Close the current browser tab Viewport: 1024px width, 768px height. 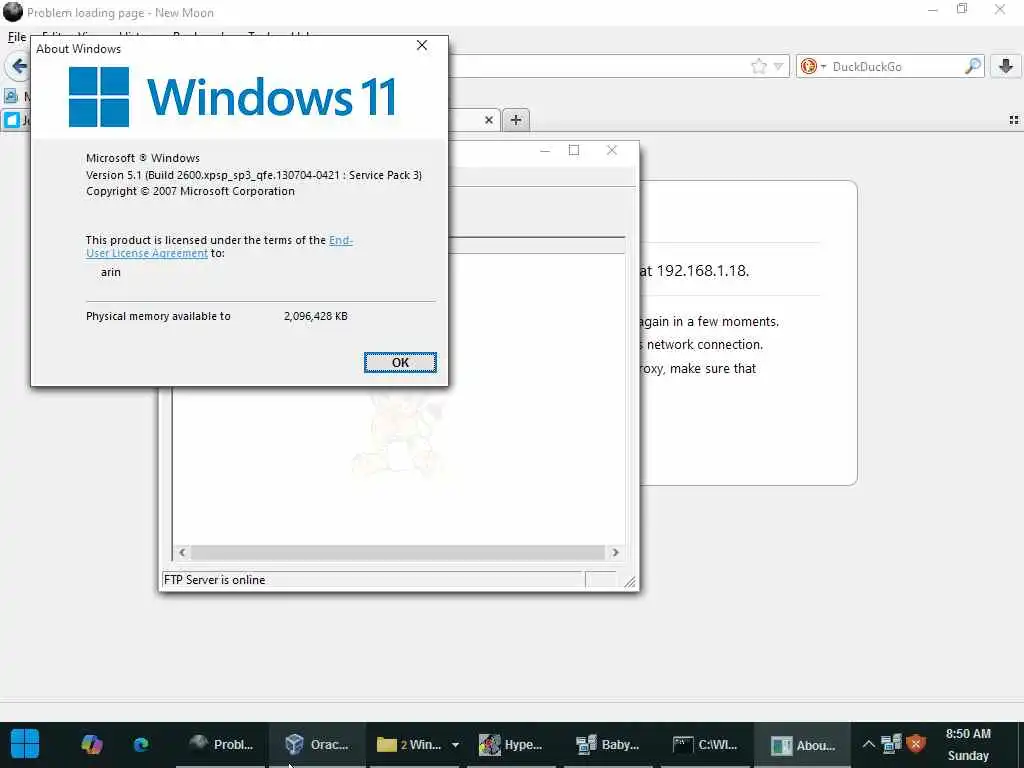pos(488,120)
